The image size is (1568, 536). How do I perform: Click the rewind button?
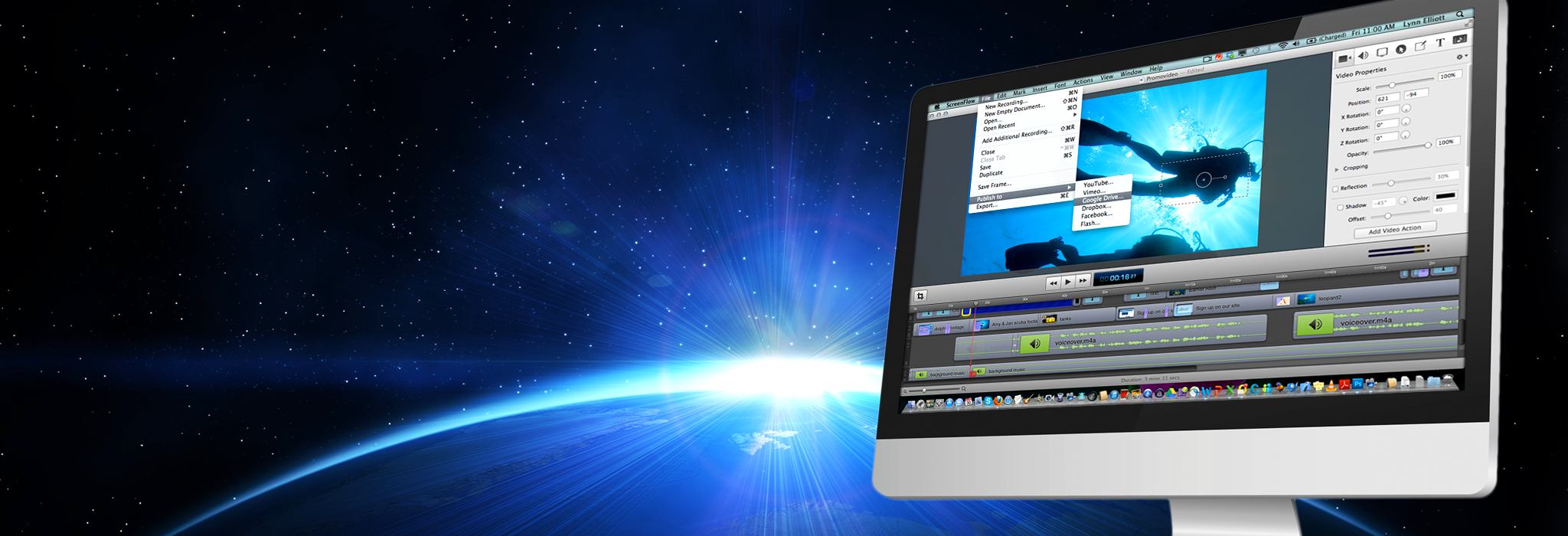[x=1053, y=283]
